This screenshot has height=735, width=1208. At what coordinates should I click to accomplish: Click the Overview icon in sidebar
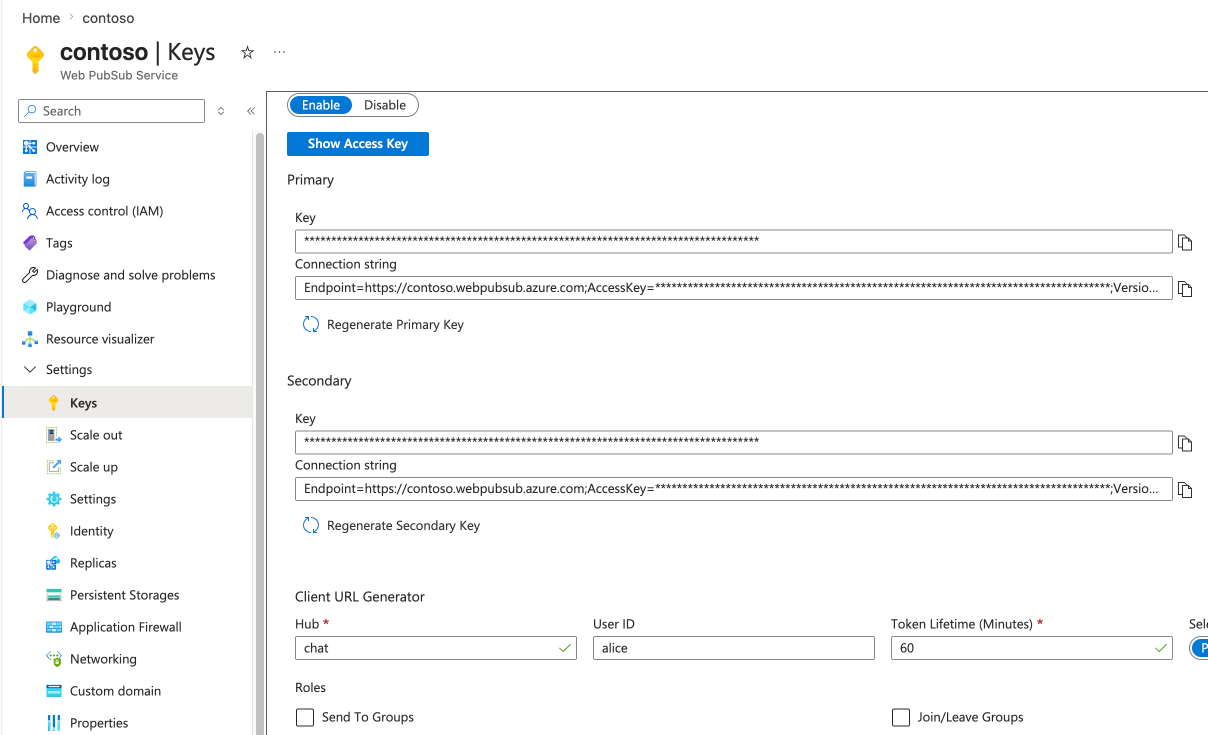(x=30, y=147)
